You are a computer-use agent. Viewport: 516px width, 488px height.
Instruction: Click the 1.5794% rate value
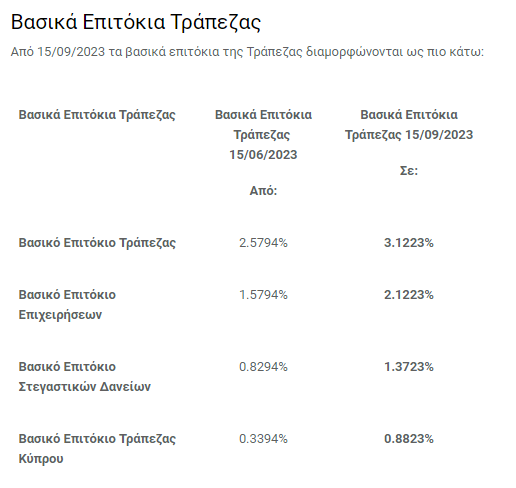263,295
